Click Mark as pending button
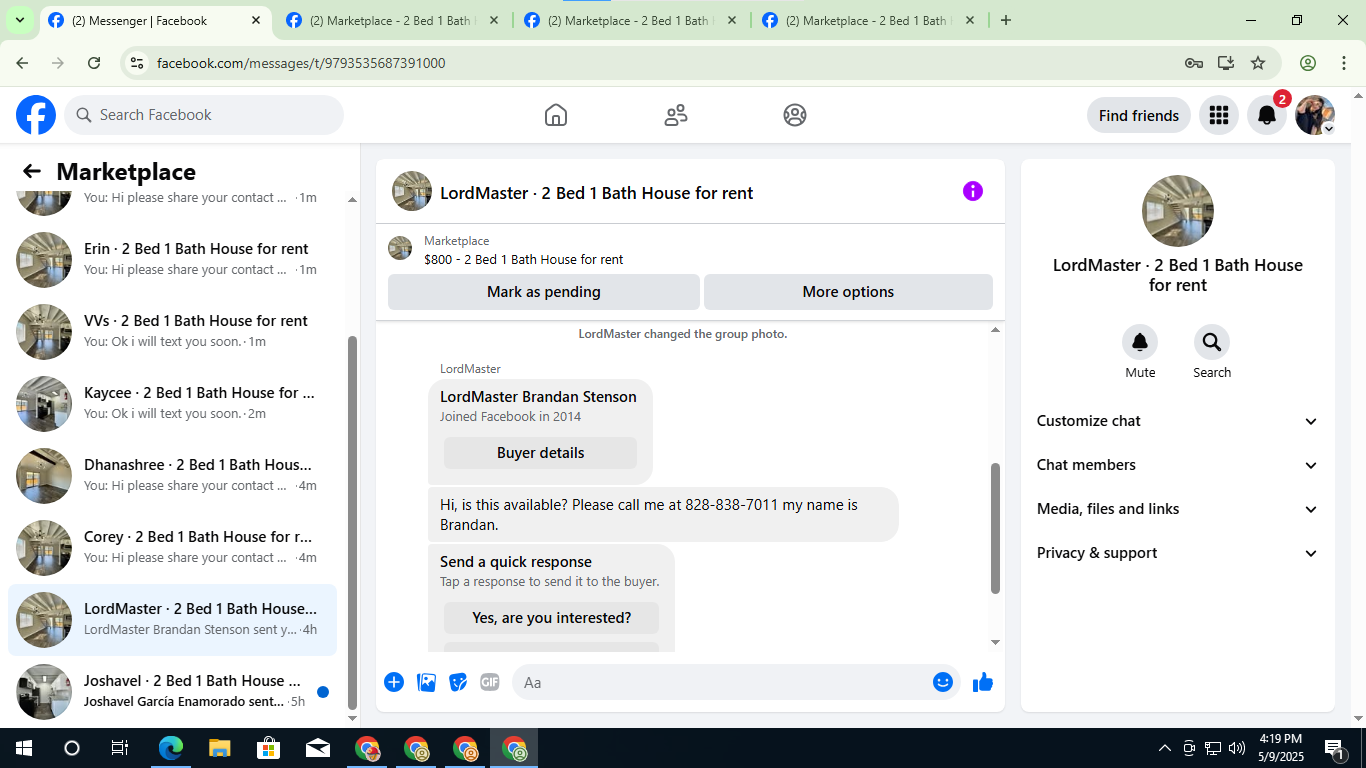1366x768 pixels. [544, 292]
